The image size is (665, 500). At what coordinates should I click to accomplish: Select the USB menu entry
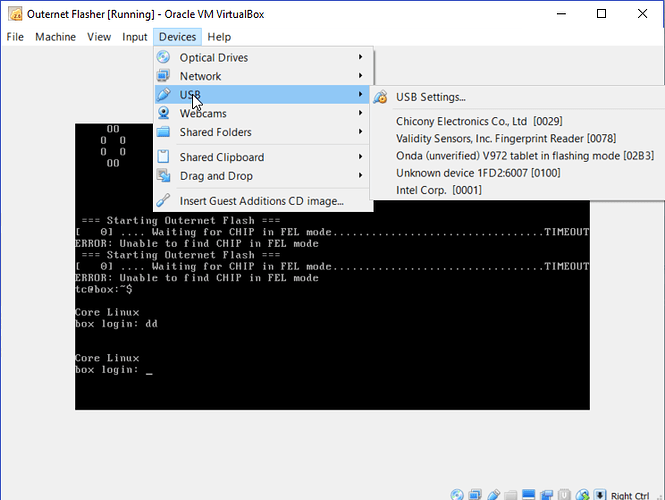coord(263,95)
